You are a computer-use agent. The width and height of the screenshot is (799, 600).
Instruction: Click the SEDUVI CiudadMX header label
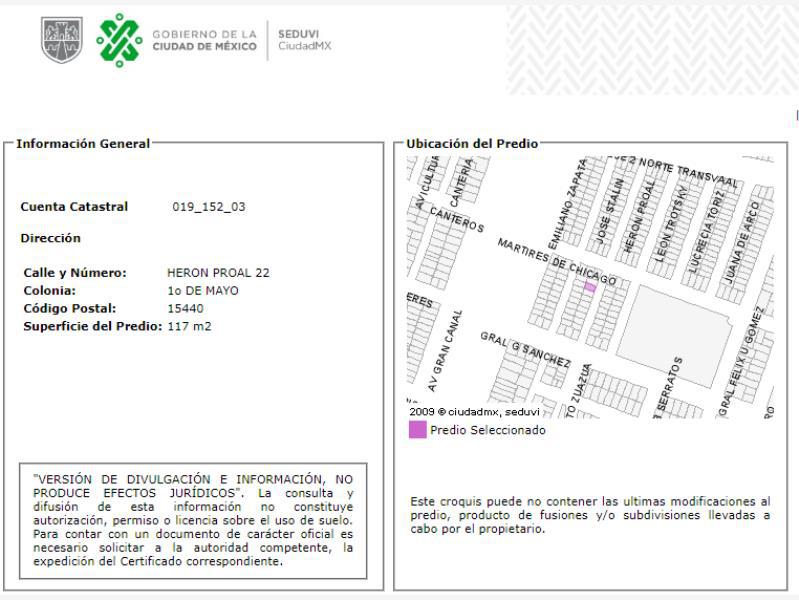pyautogui.click(x=304, y=40)
